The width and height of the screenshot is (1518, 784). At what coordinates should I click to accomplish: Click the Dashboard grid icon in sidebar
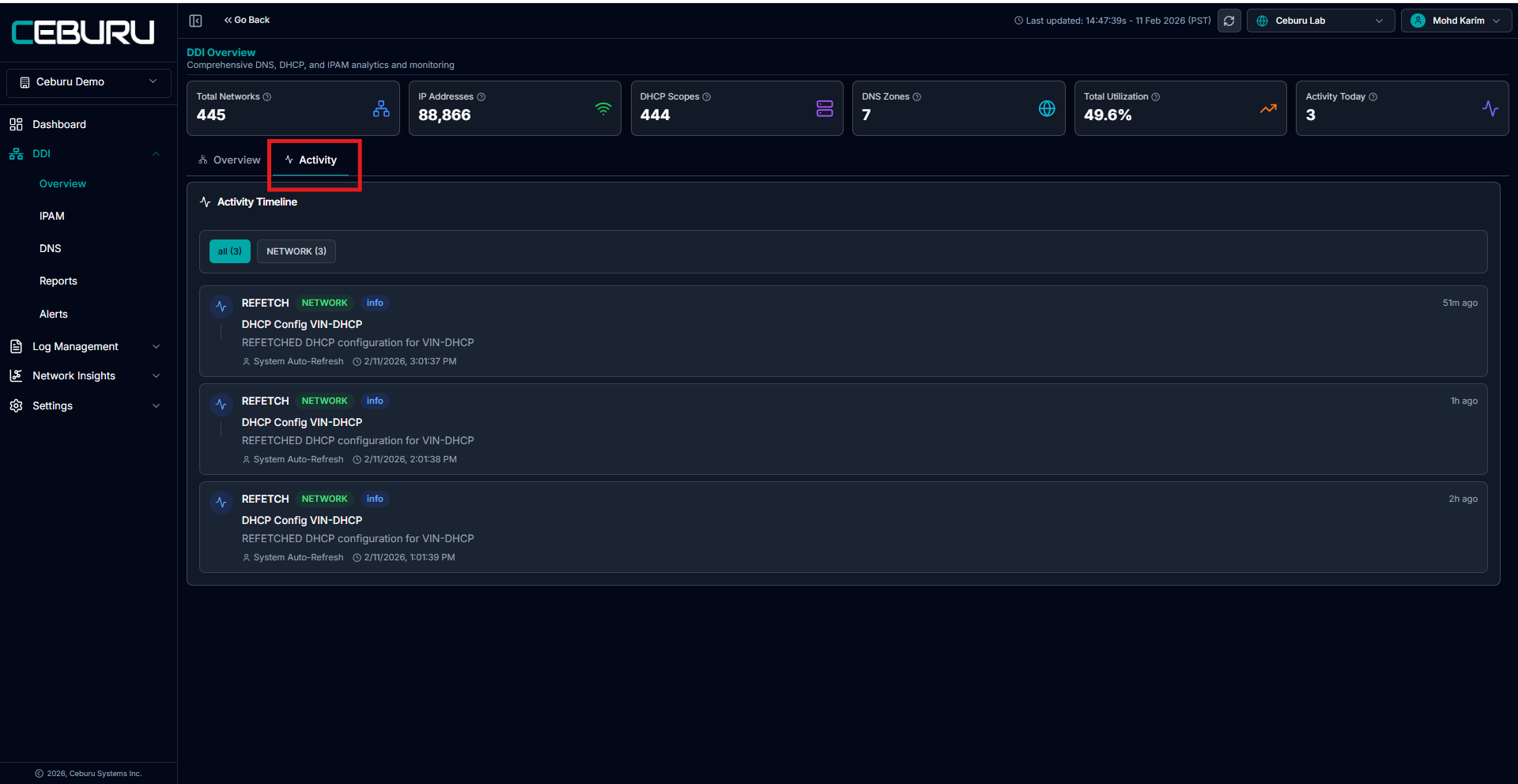click(16, 124)
